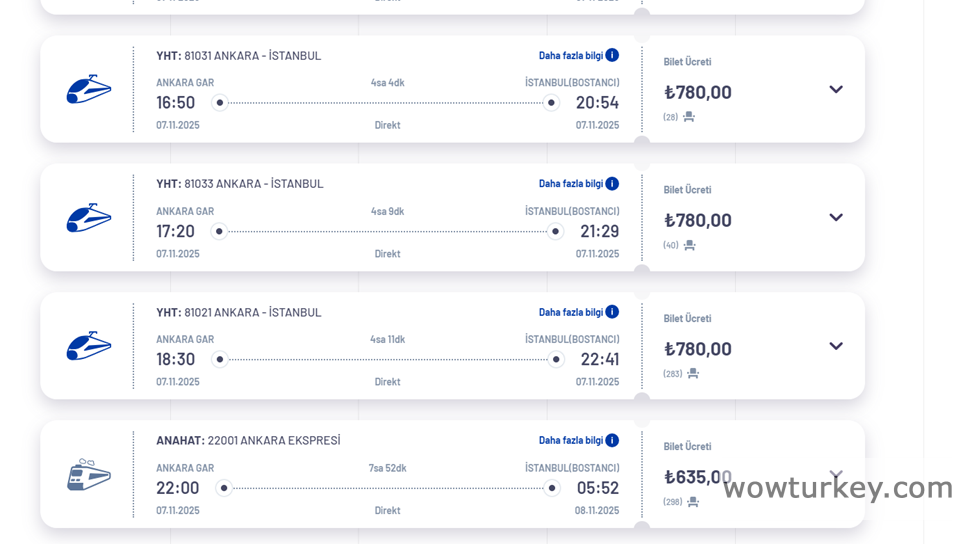Click seat icon under 16:50 train price
The image size is (979, 544).
[689, 117]
